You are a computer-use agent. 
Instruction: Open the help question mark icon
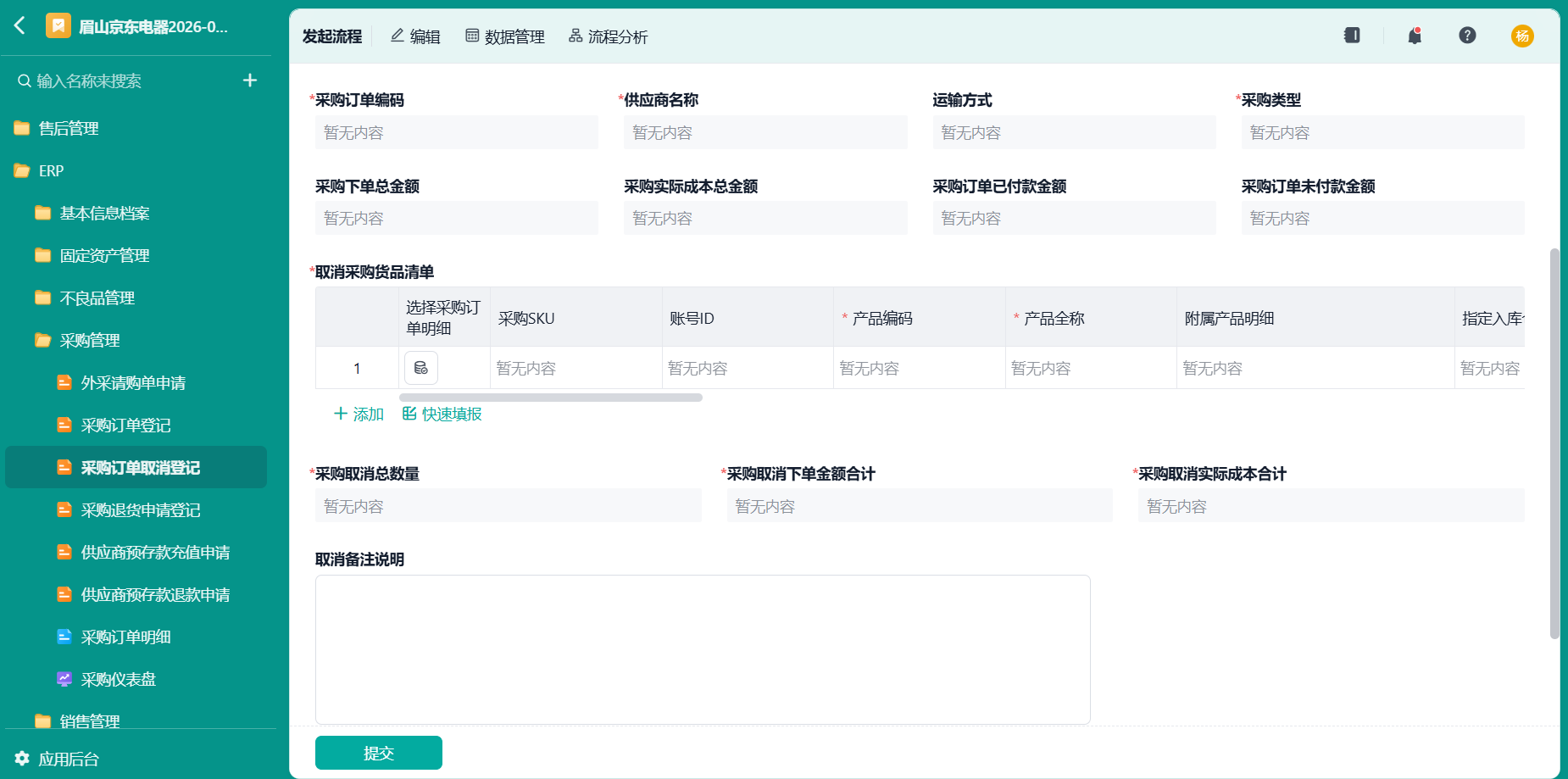(x=1467, y=36)
